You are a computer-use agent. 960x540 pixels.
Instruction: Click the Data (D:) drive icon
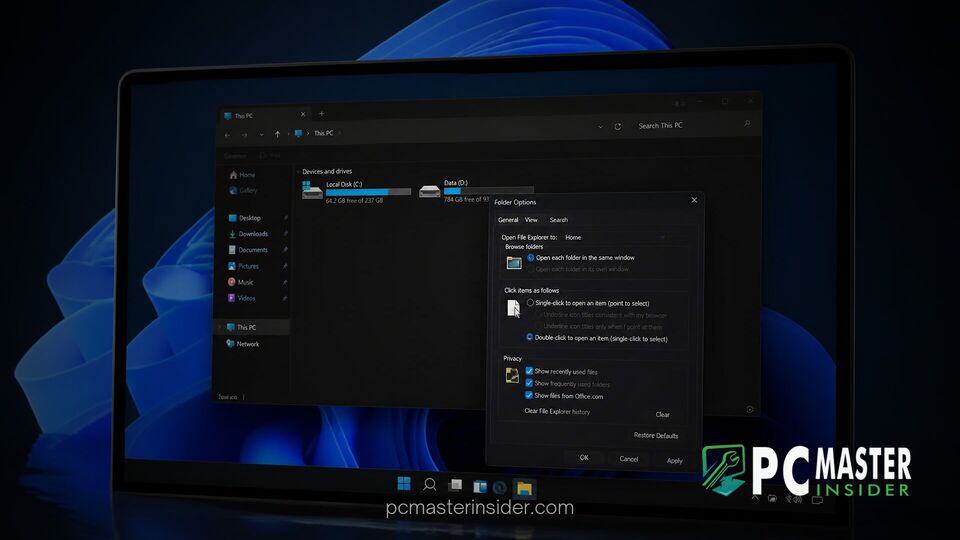point(430,191)
